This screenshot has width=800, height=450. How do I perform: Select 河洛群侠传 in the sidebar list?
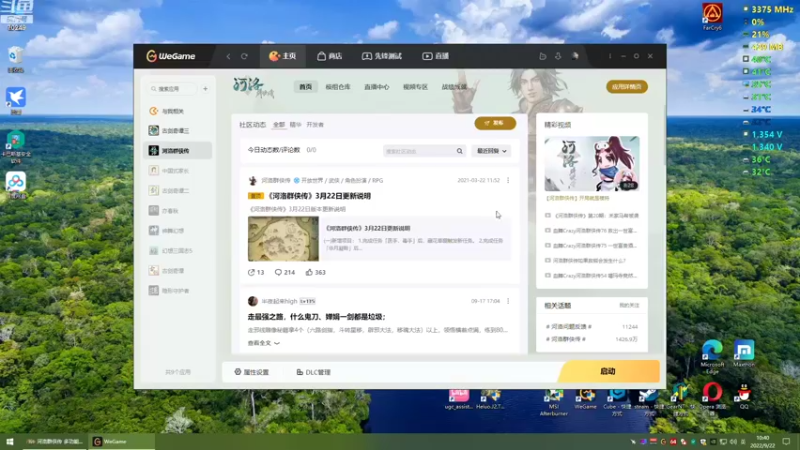[178, 151]
